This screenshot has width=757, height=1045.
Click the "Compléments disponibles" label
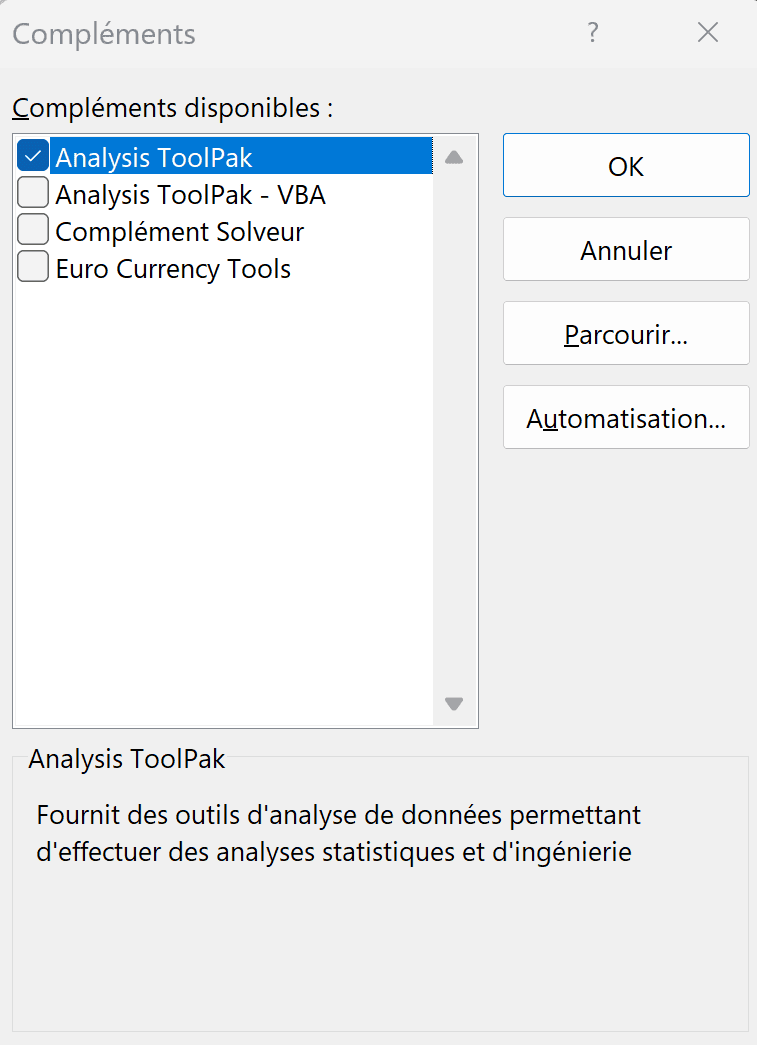pos(172,108)
